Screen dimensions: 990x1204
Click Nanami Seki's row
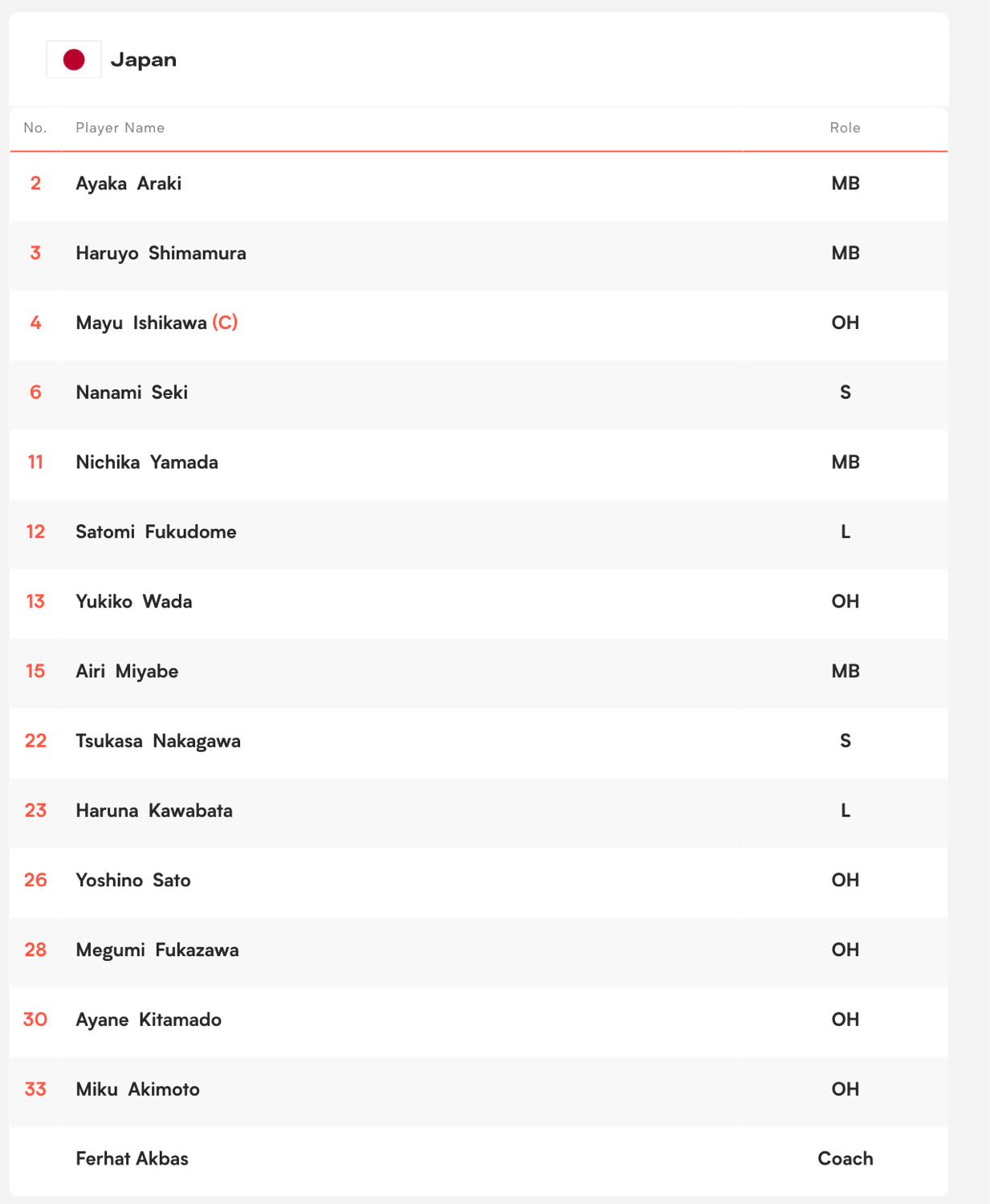click(x=479, y=393)
